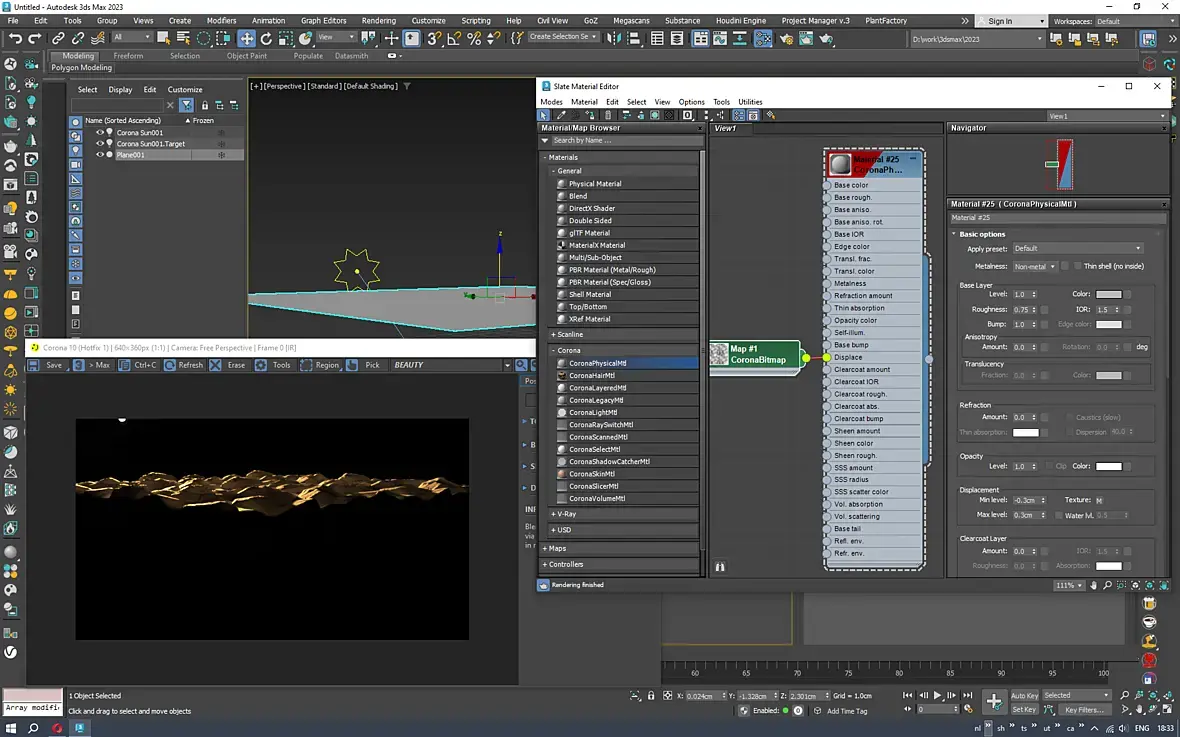Toggle visibility of Corona Sun001
The width and height of the screenshot is (1180, 737).
click(x=99, y=132)
